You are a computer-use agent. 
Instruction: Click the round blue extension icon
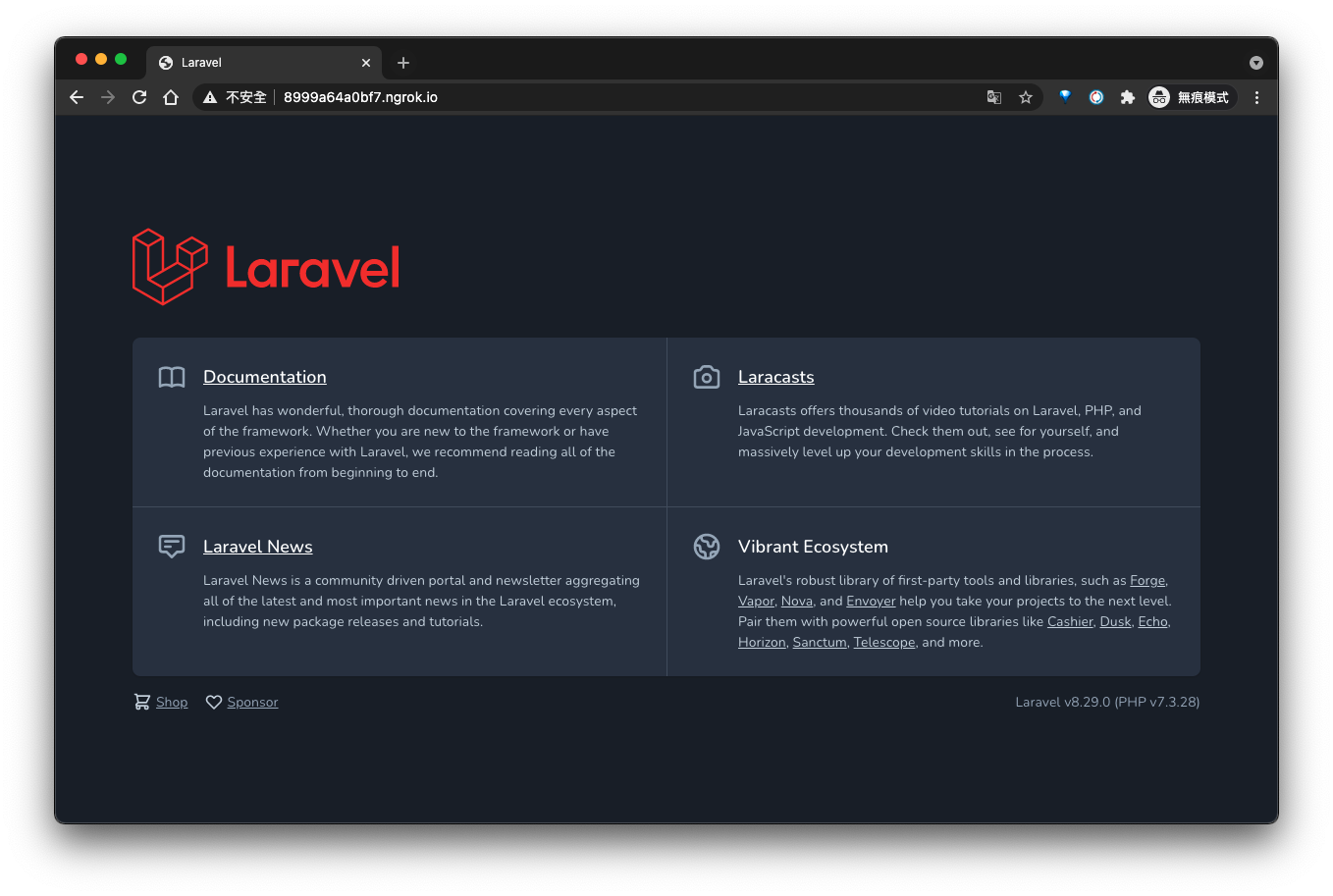pos(1096,97)
